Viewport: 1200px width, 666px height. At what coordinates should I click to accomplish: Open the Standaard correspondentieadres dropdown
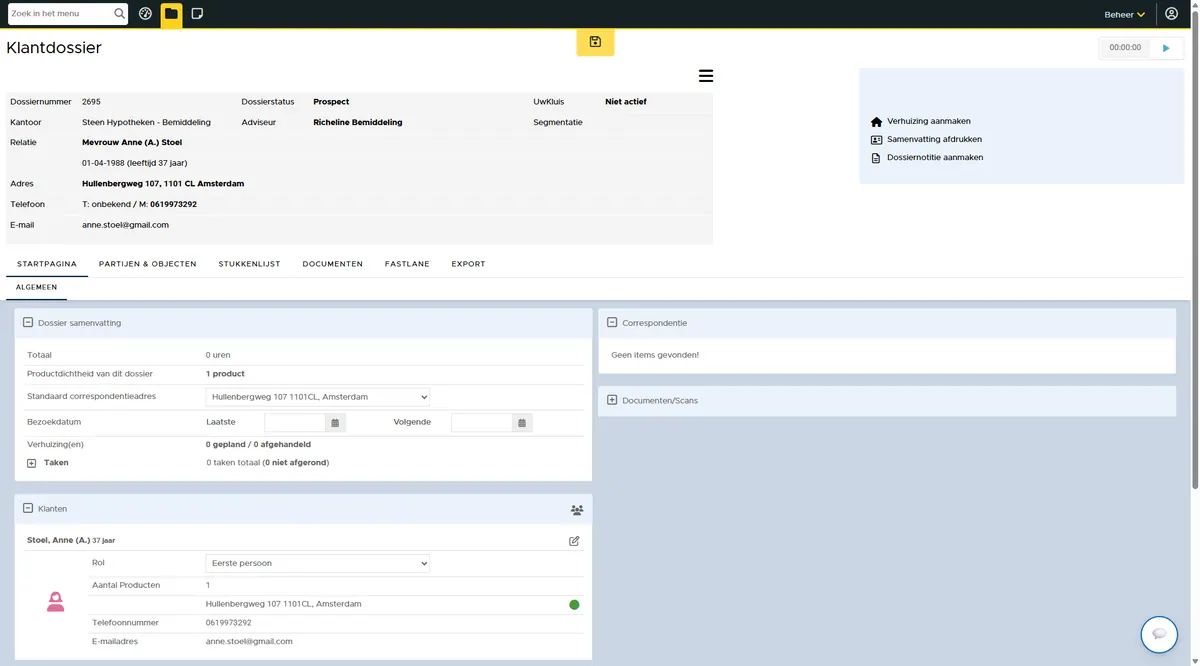[x=318, y=397]
